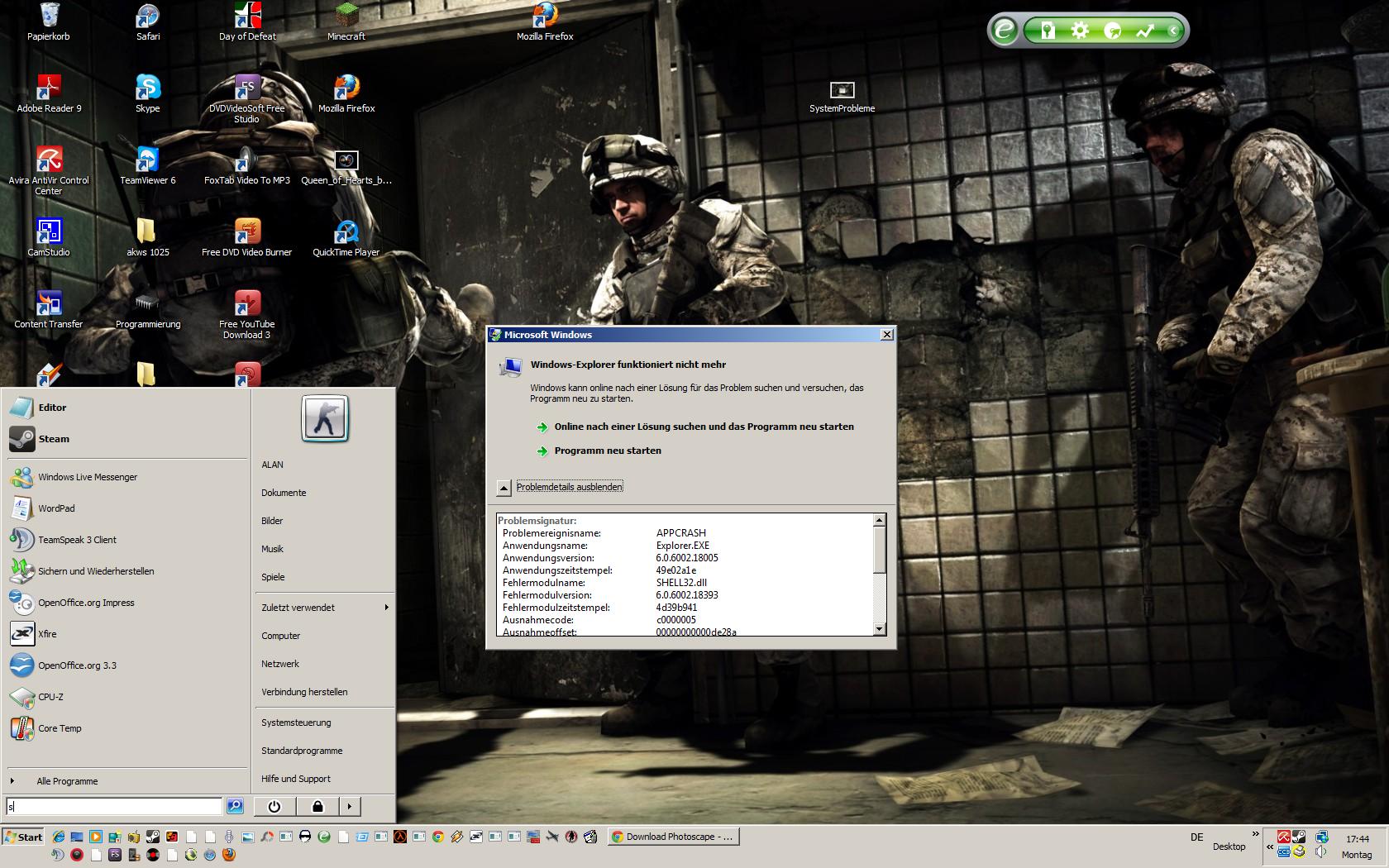Select the FoxTab Video To MP3 icon

[247, 165]
